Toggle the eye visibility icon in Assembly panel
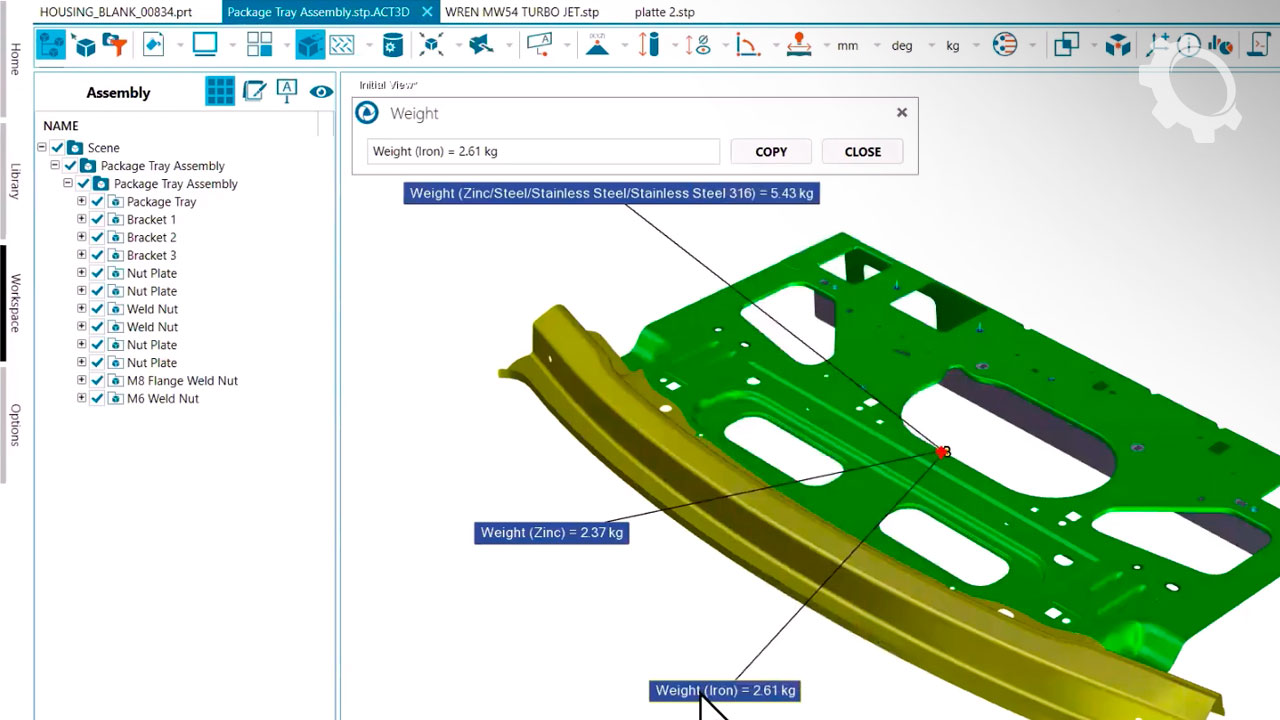This screenshot has width=1280, height=720. [320, 92]
